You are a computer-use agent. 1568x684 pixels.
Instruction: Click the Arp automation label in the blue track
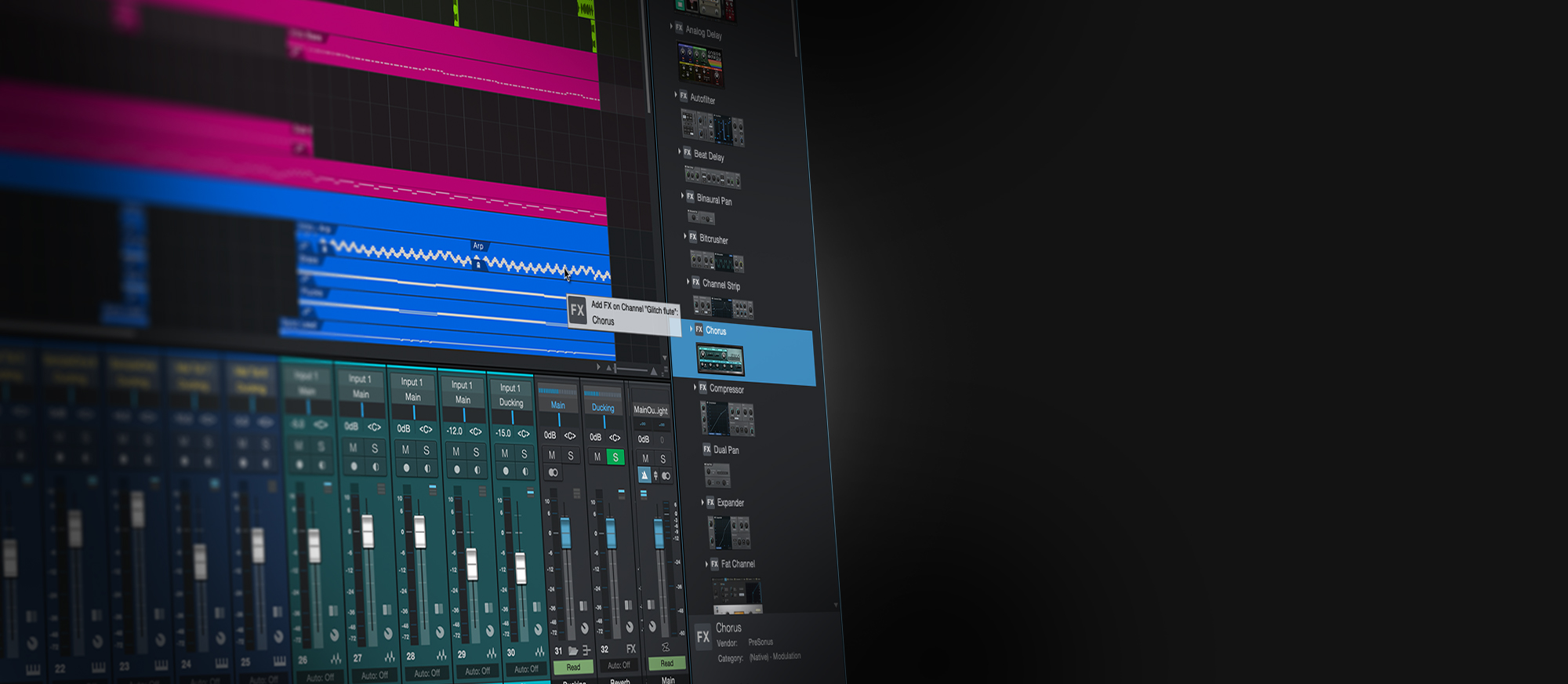(x=478, y=246)
